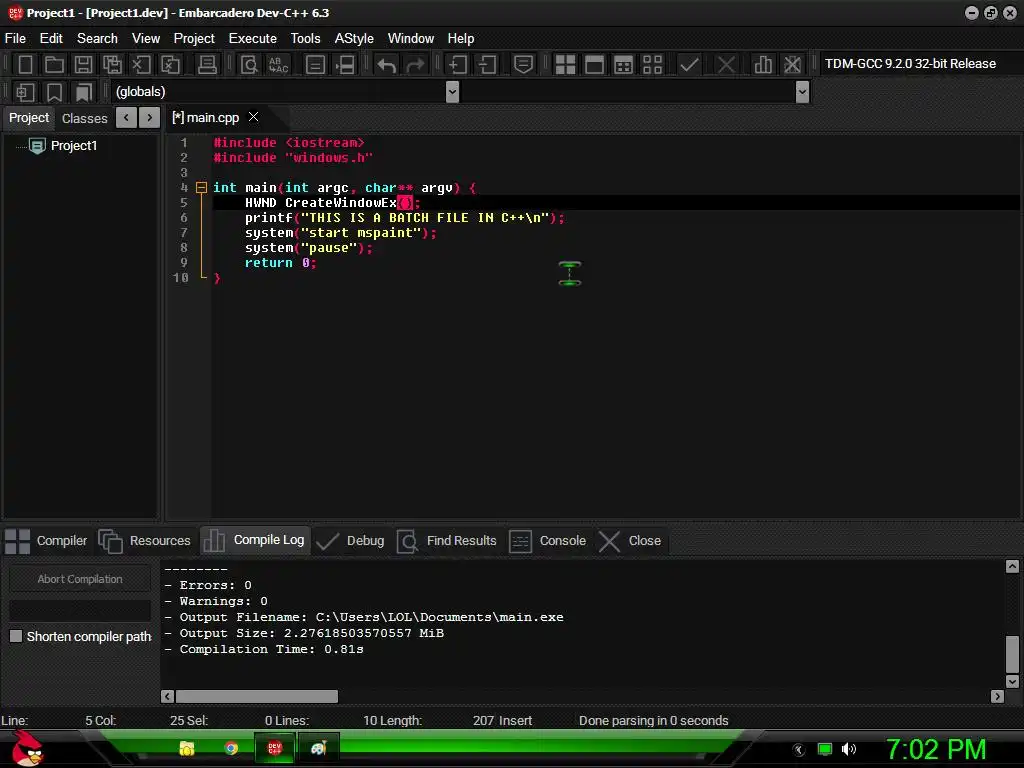
Task: Click the Open folder icon in toolbar
Action: [54, 64]
